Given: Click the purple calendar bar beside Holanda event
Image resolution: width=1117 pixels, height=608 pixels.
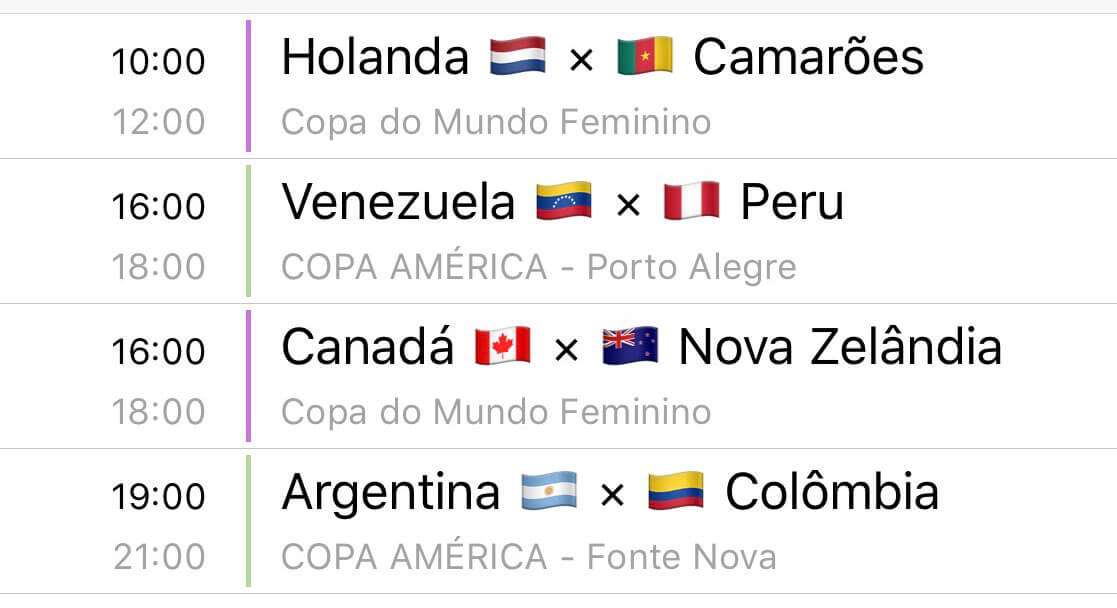Looking at the screenshot, I should tap(248, 86).
